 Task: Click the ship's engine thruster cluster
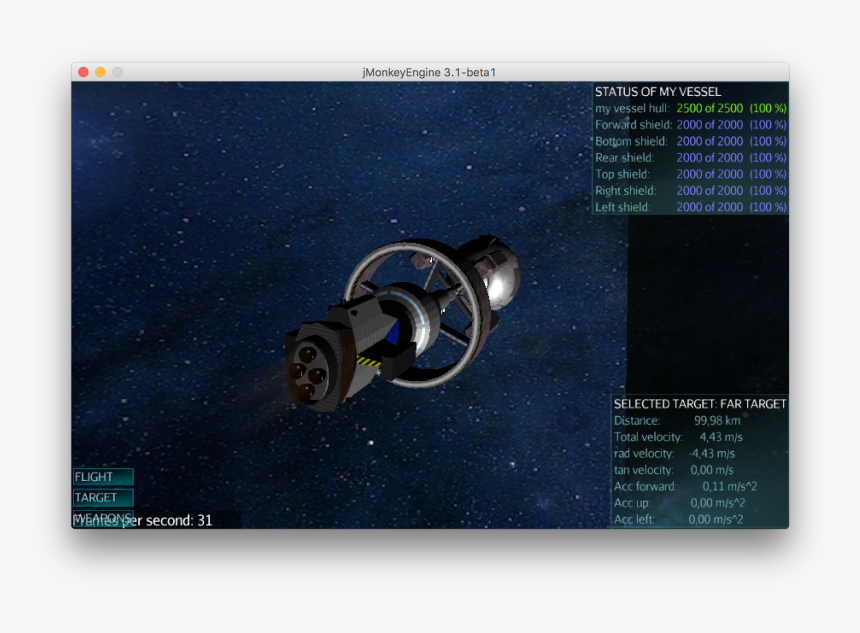tap(308, 373)
